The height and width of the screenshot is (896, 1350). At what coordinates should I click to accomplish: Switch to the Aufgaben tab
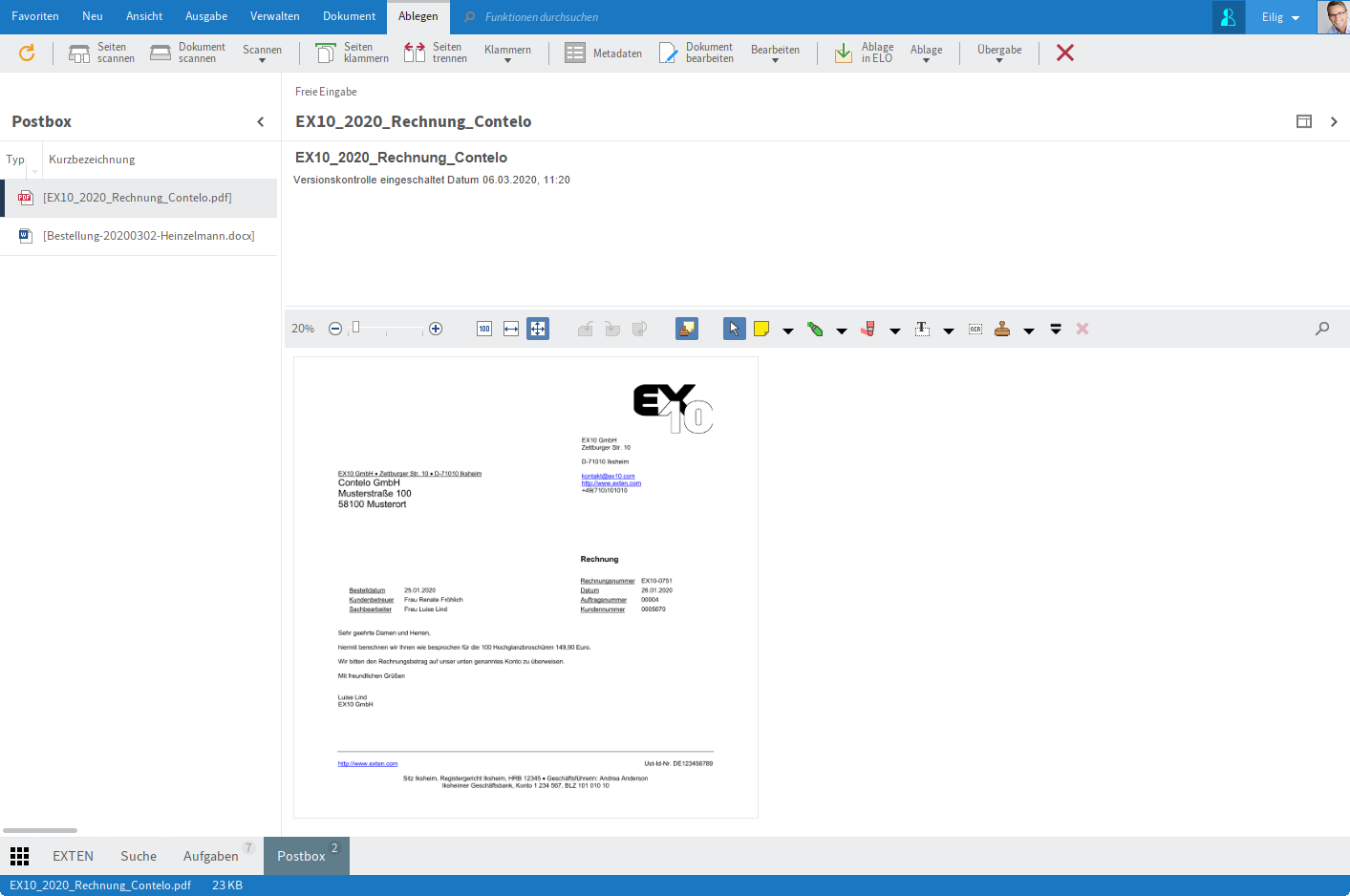(x=211, y=856)
